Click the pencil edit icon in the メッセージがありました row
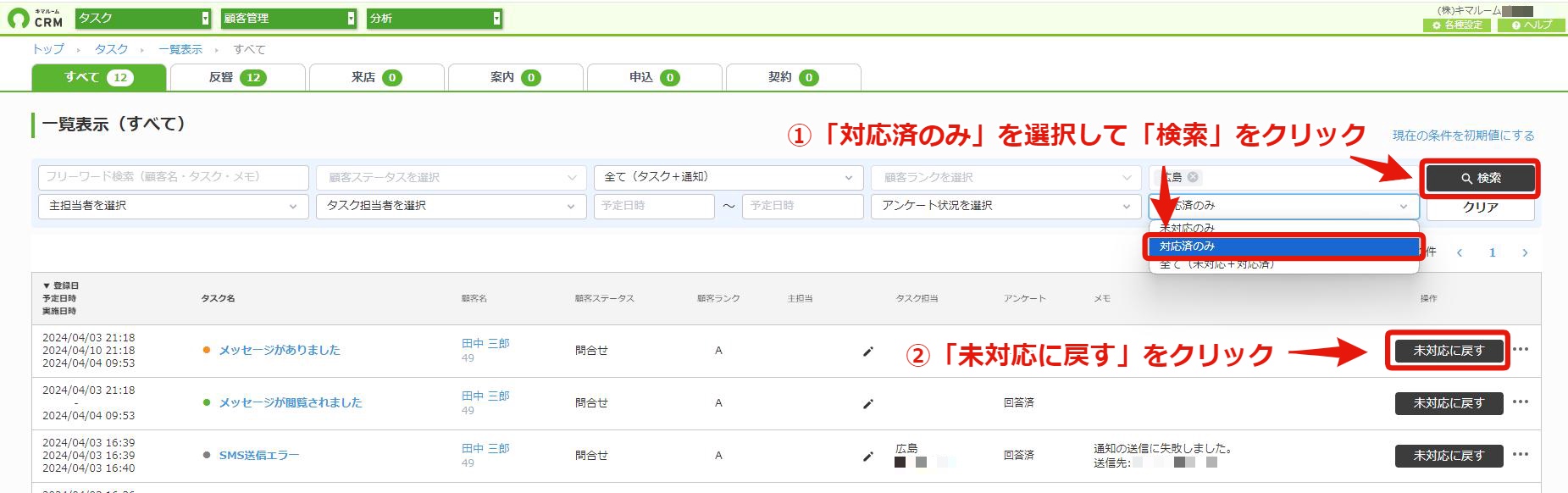This screenshot has width=1568, height=493. pos(867,352)
